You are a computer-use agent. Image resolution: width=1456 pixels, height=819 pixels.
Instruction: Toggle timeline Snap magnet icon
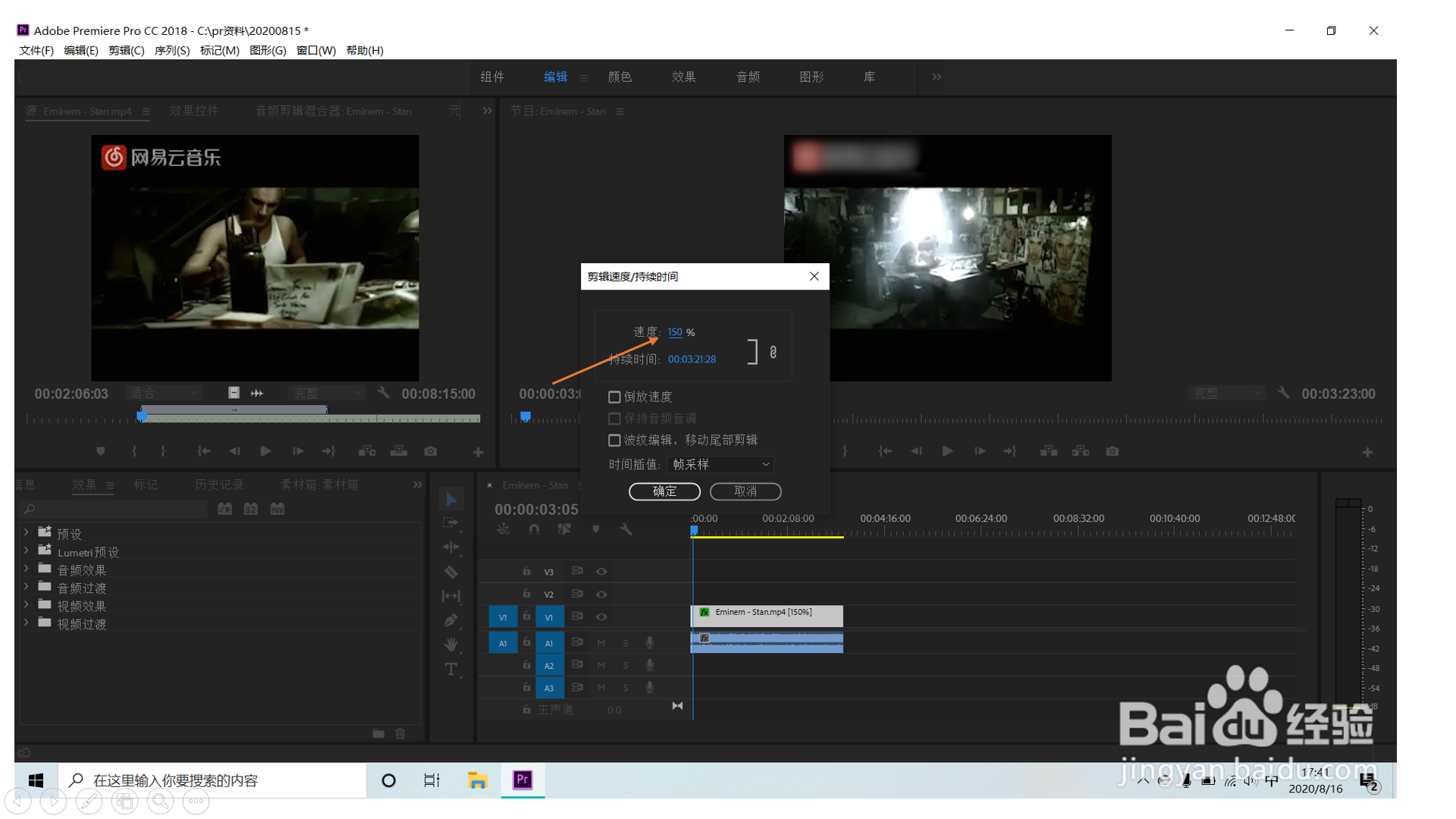534,529
